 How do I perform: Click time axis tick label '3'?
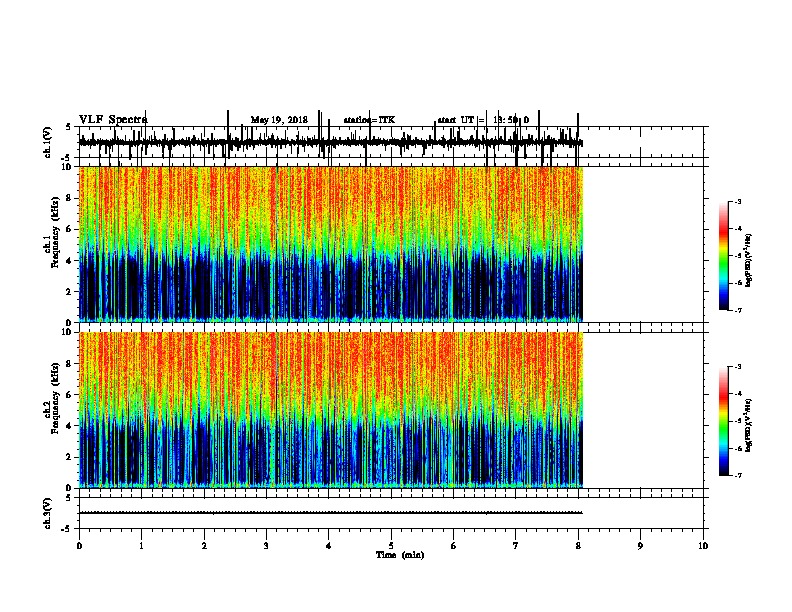tap(266, 546)
